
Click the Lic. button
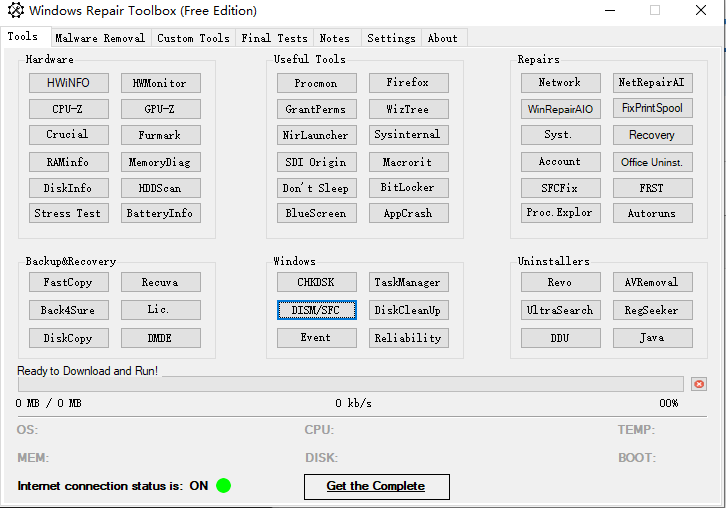click(161, 310)
